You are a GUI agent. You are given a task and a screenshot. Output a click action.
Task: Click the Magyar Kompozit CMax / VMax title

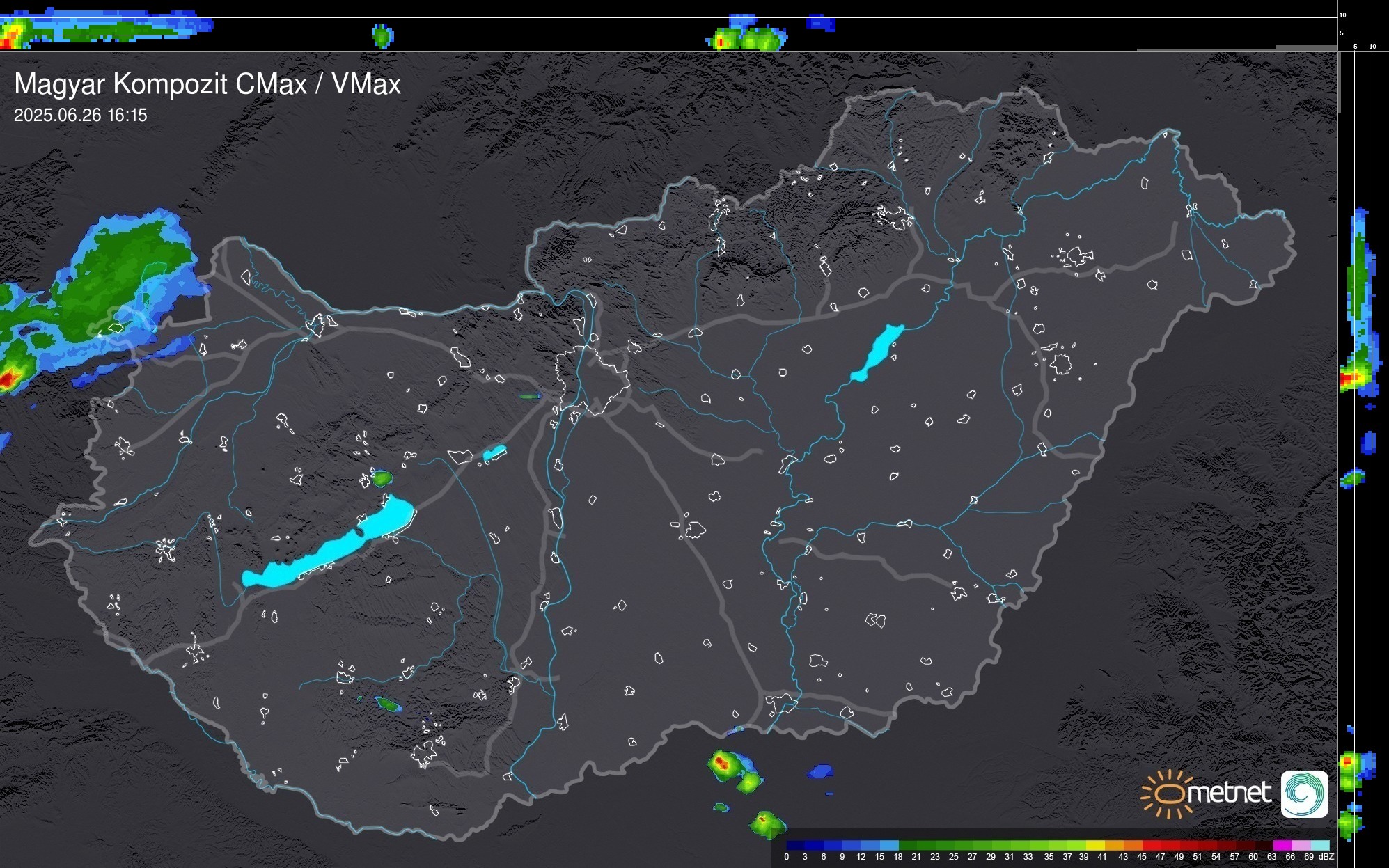coord(207,84)
